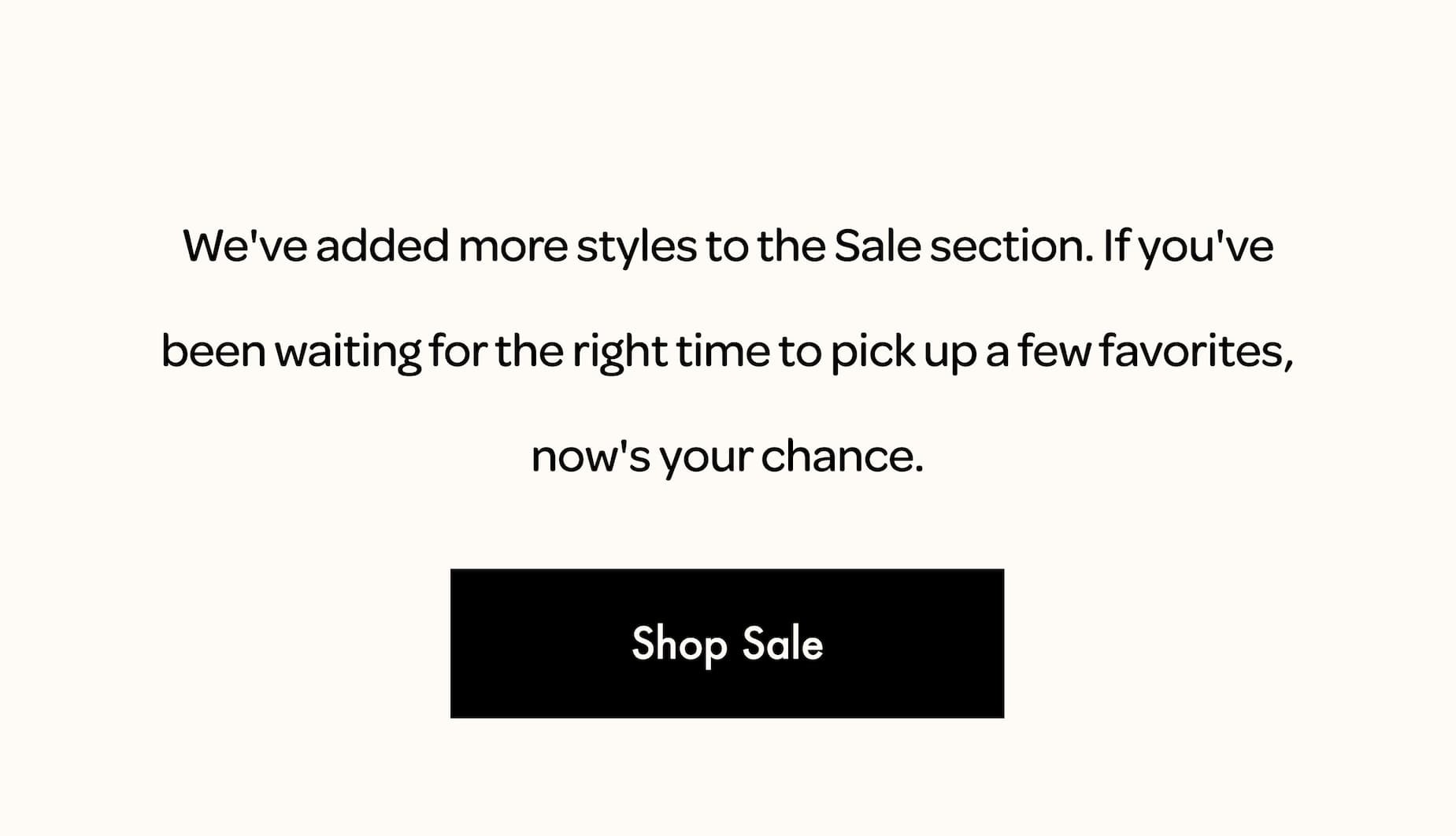Click the word "styles" in the first line
This screenshot has height=836, width=1456.
tap(636, 247)
